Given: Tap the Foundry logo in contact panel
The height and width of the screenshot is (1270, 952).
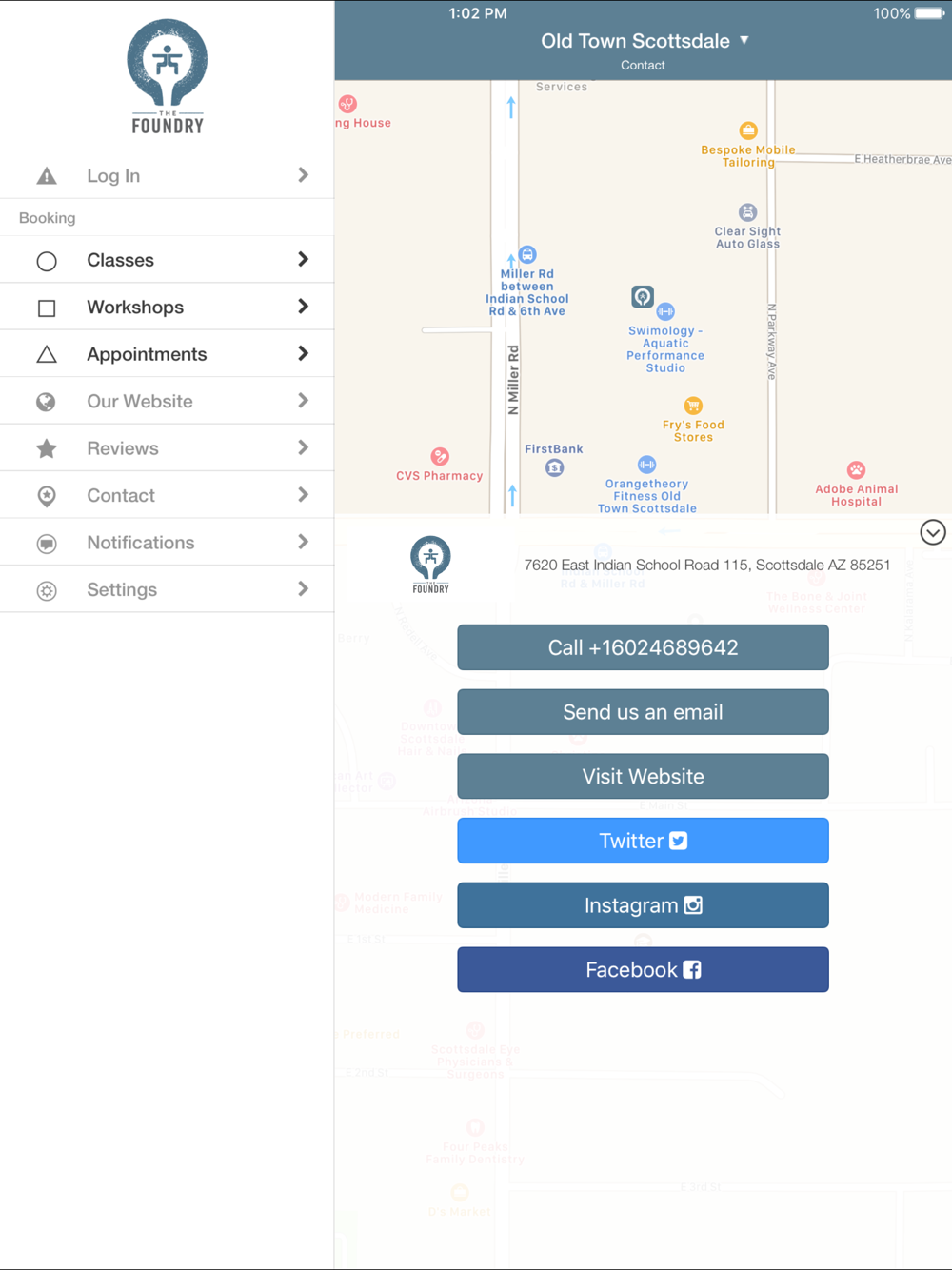Looking at the screenshot, I should point(430,565).
